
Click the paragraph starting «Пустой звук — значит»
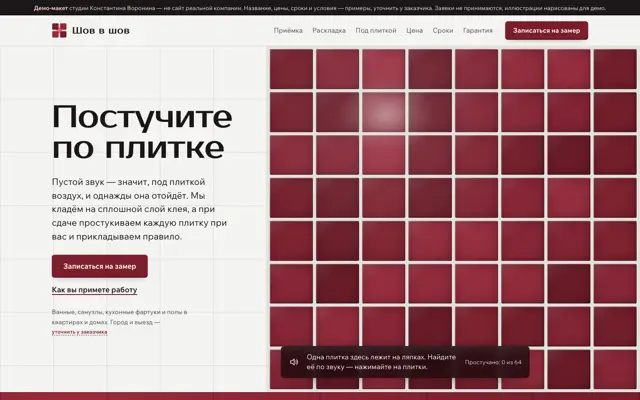(x=139, y=209)
